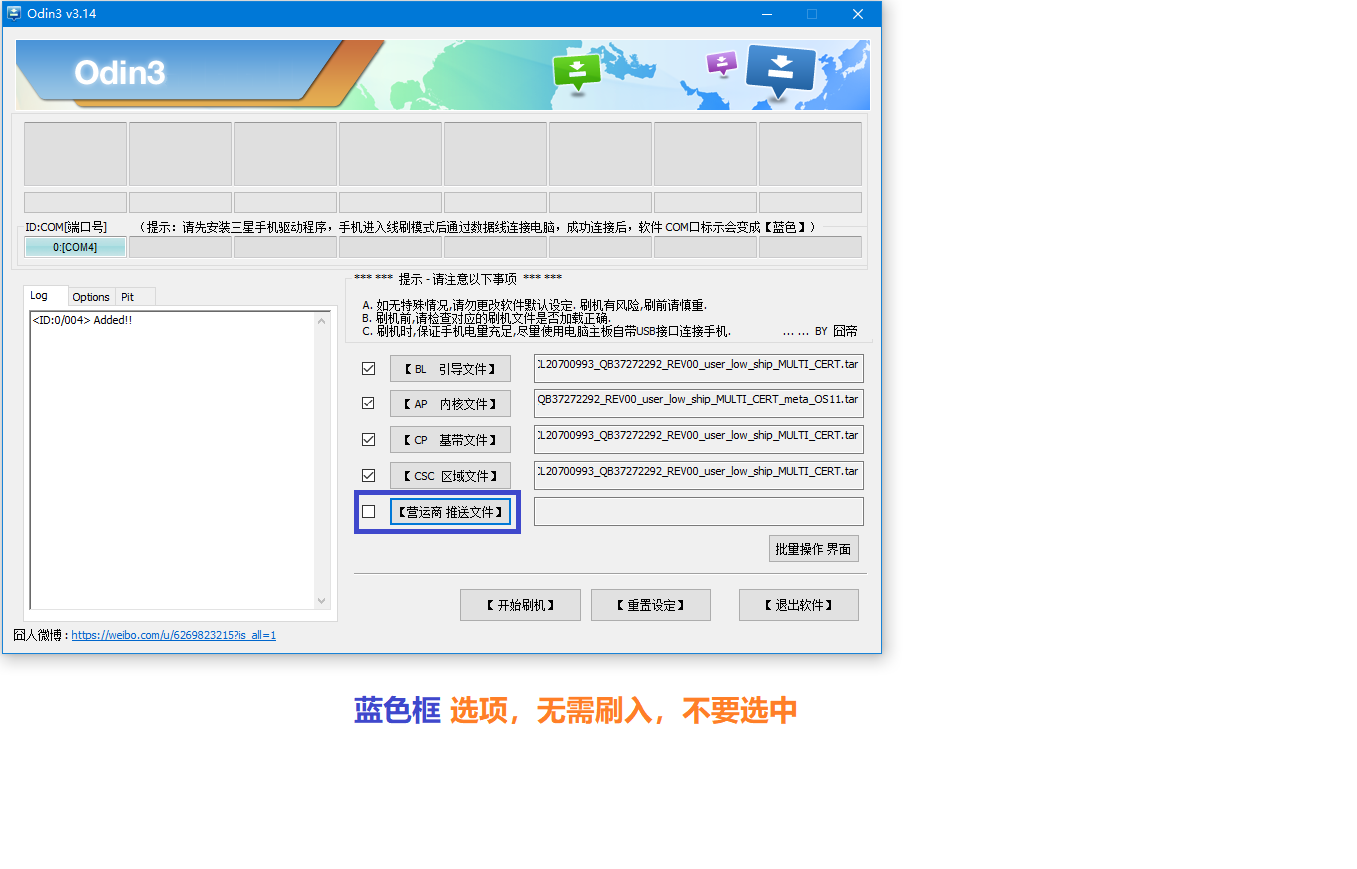Switch to the Log tab
This screenshot has width=1357, height=869.
click(x=46, y=296)
